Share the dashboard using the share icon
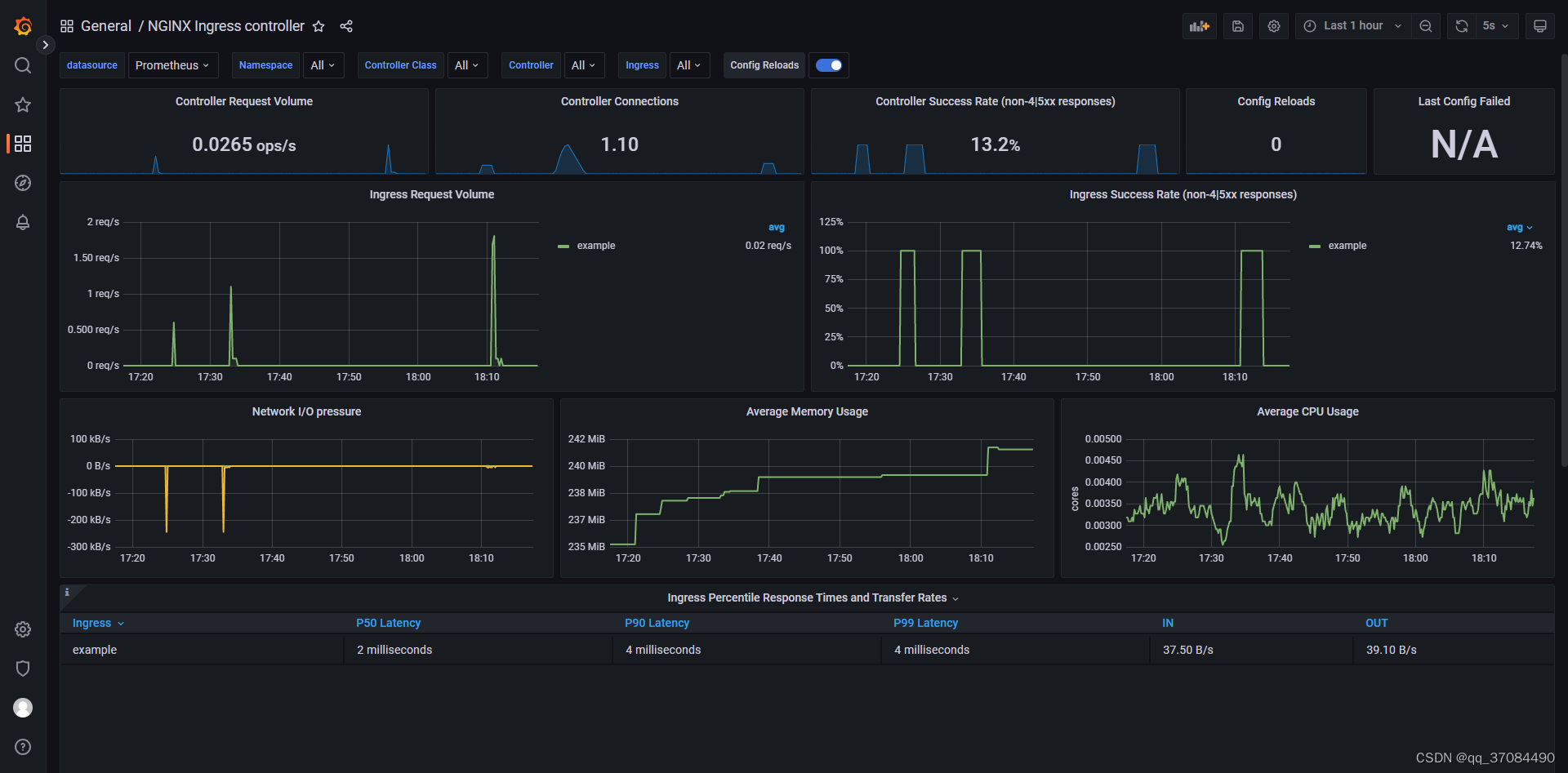The height and width of the screenshot is (773, 1568). click(346, 26)
